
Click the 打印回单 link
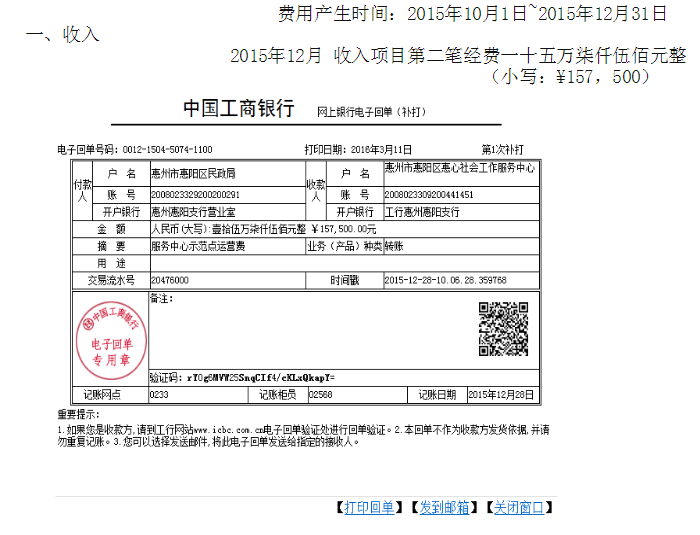tap(369, 508)
